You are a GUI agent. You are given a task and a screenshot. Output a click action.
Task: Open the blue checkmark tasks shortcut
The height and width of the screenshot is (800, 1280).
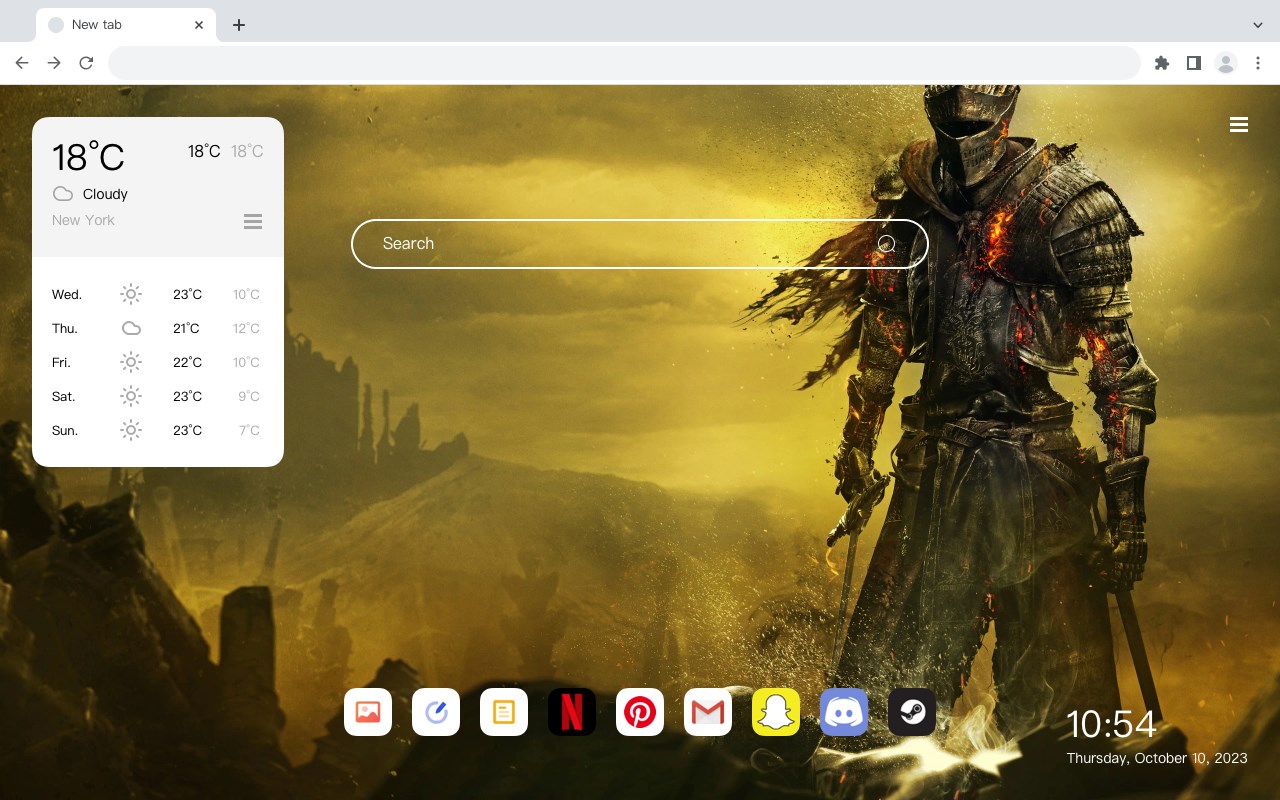436,712
